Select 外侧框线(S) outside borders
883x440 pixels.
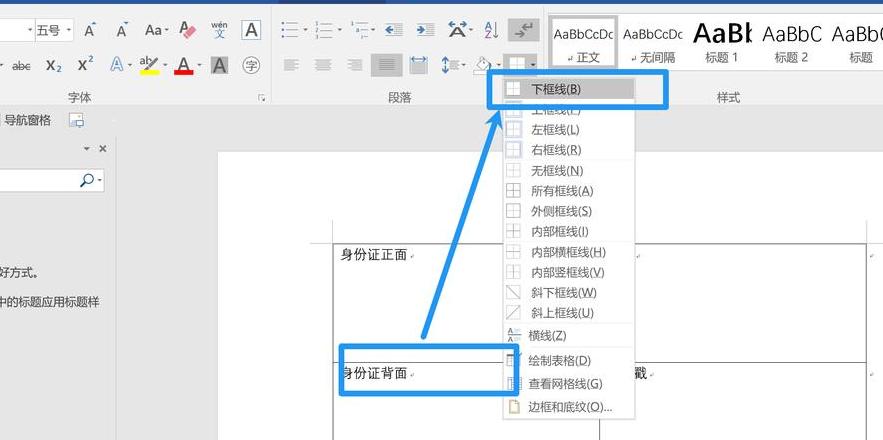[568, 211]
